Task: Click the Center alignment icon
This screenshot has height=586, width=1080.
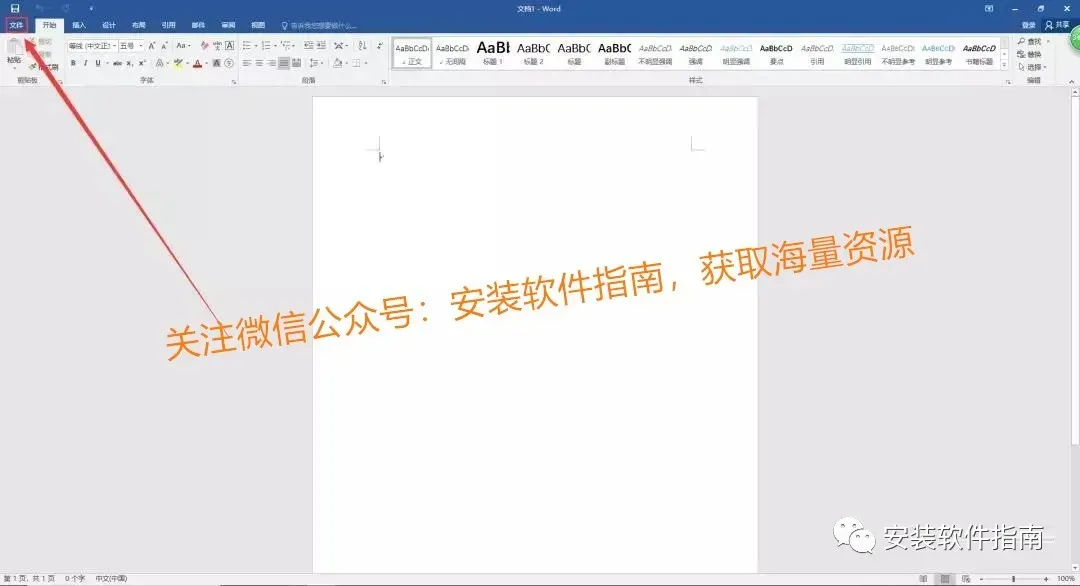Action: (x=259, y=63)
